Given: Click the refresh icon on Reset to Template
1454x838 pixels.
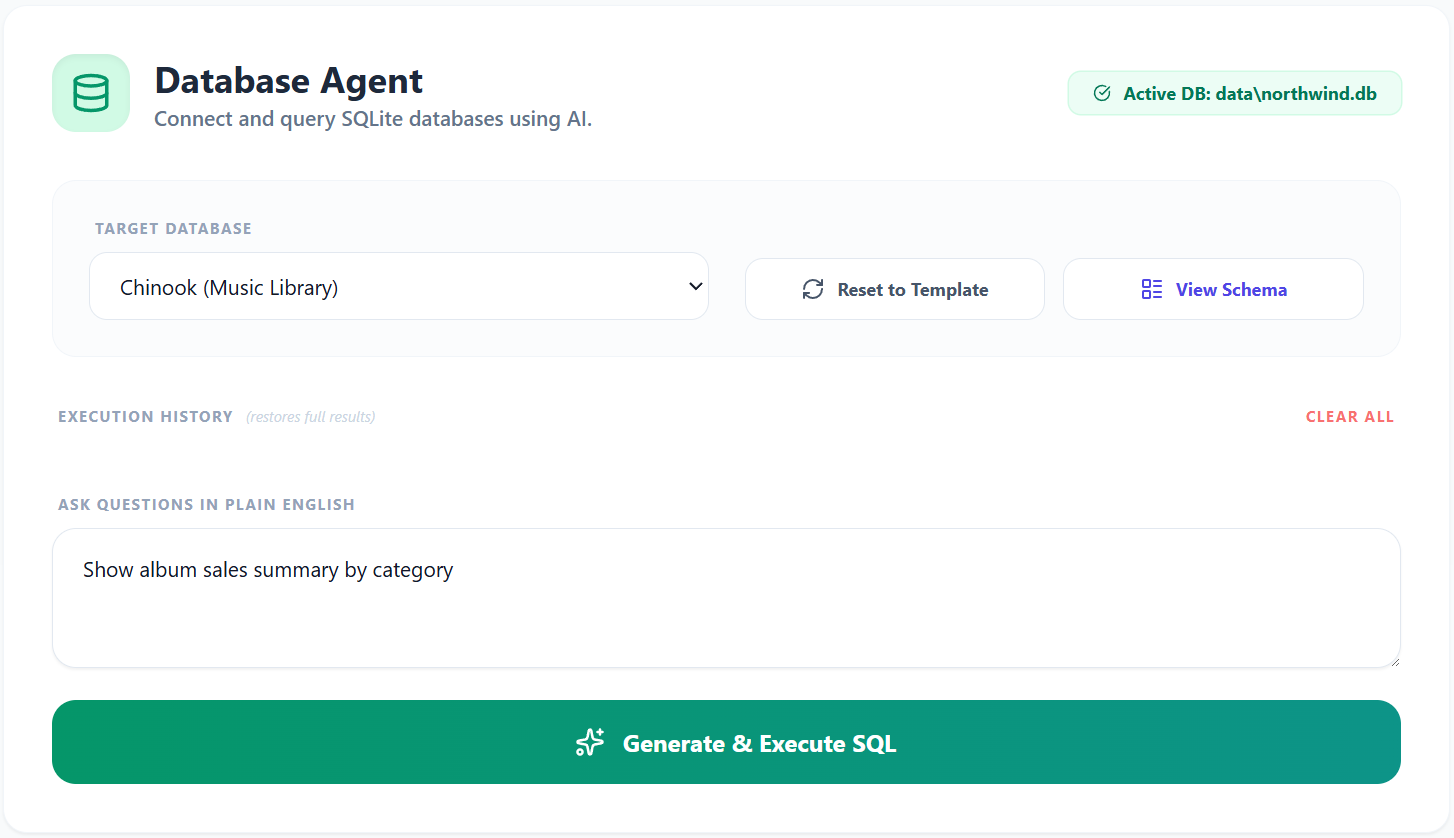Looking at the screenshot, I should coord(813,289).
